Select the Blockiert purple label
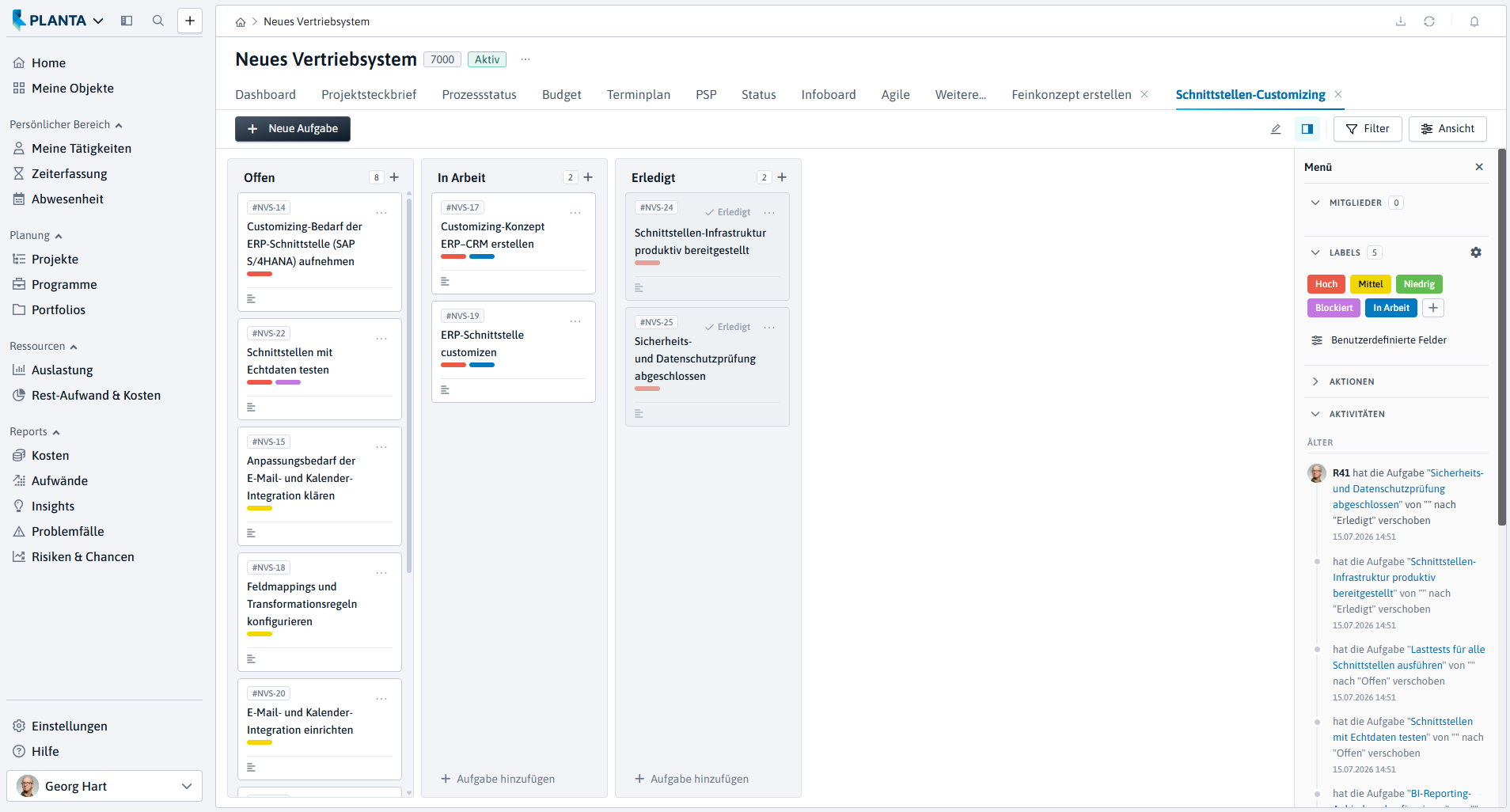 1334,308
